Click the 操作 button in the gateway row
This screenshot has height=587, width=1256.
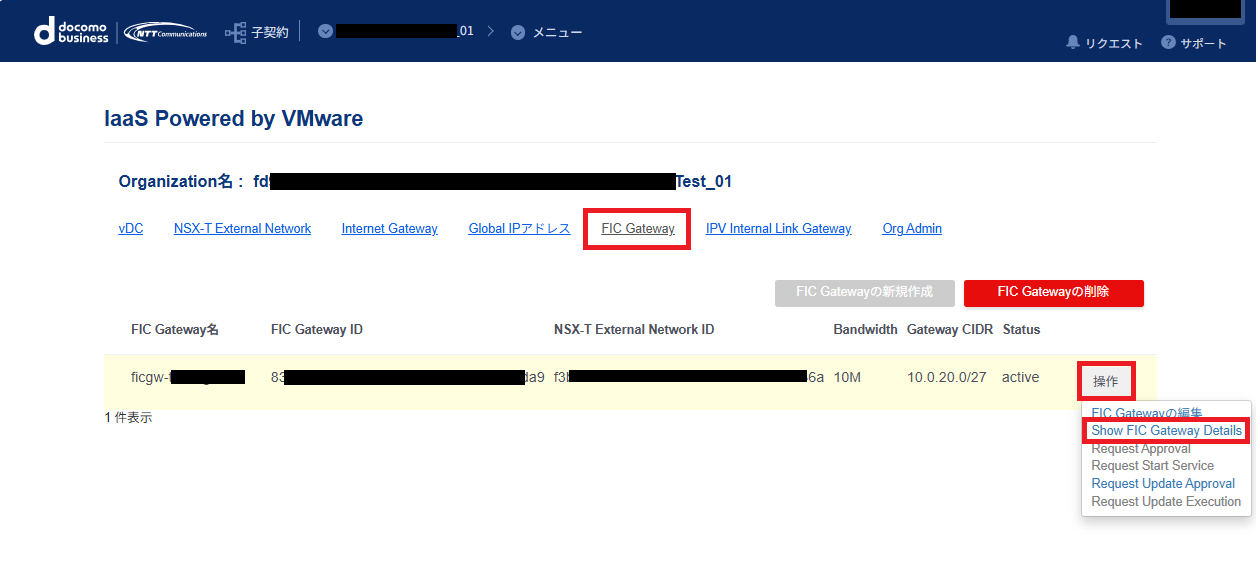1105,382
